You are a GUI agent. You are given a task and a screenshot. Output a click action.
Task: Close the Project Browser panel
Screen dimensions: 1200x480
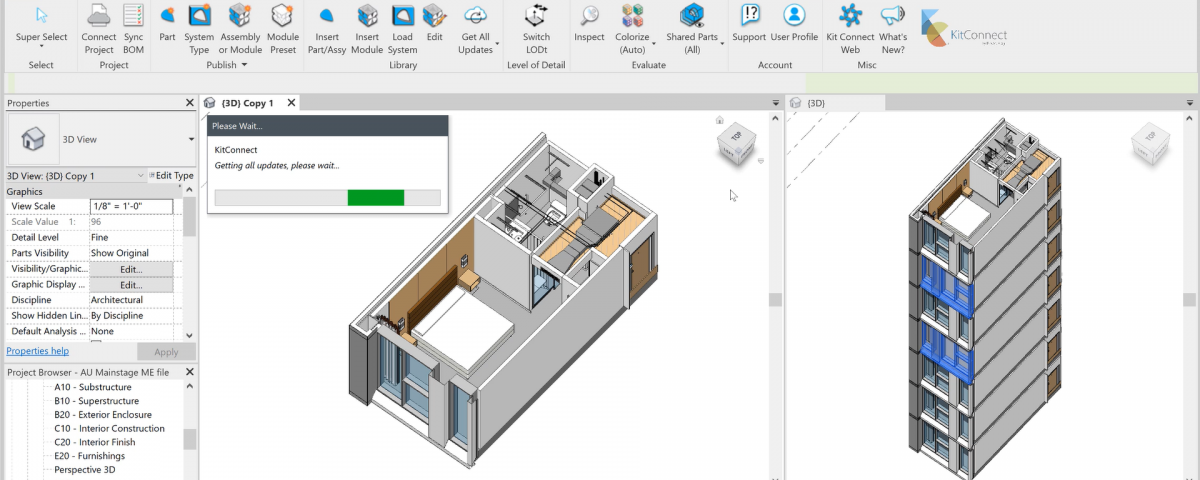point(189,372)
